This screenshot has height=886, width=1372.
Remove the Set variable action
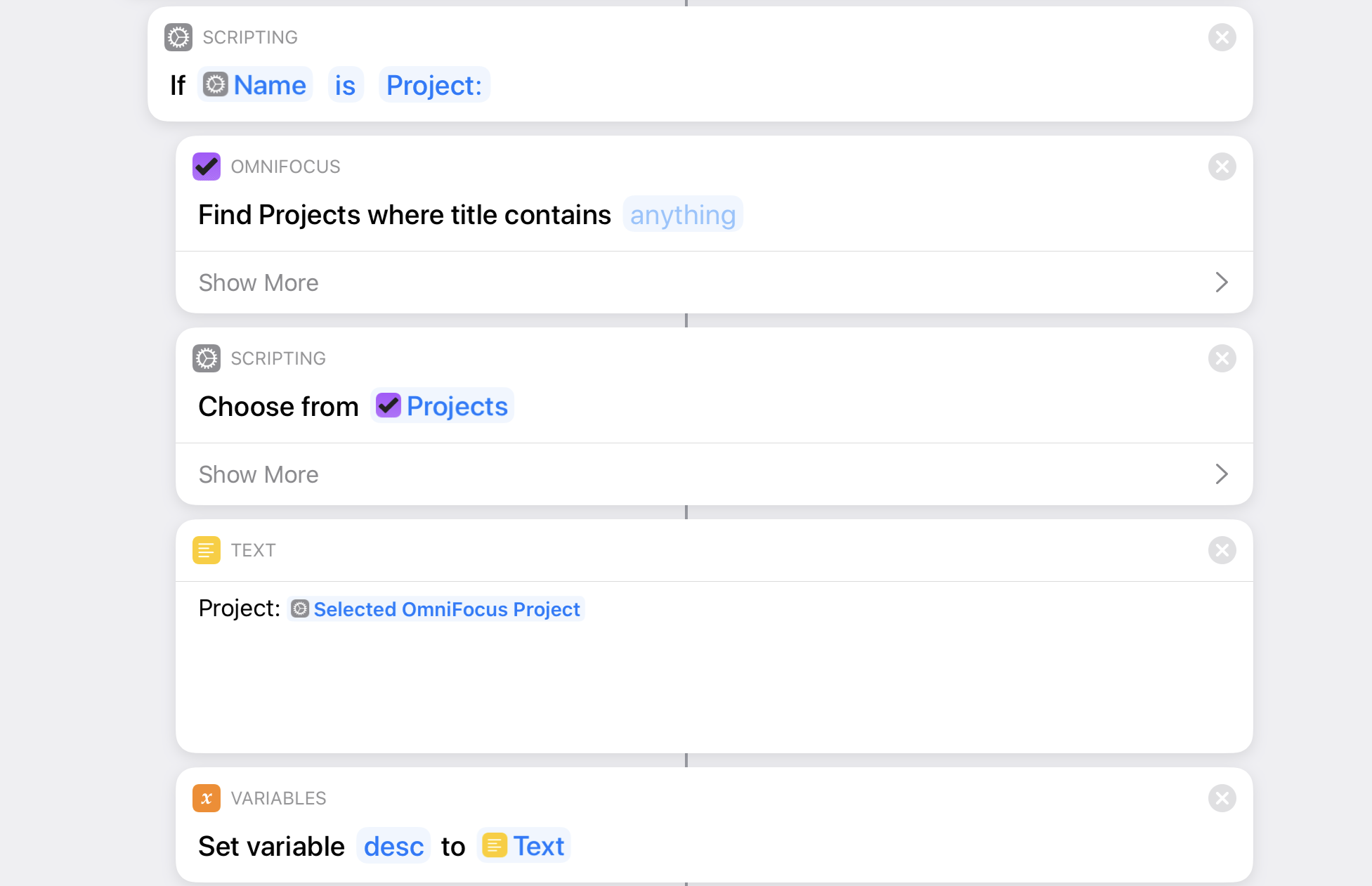1222,798
